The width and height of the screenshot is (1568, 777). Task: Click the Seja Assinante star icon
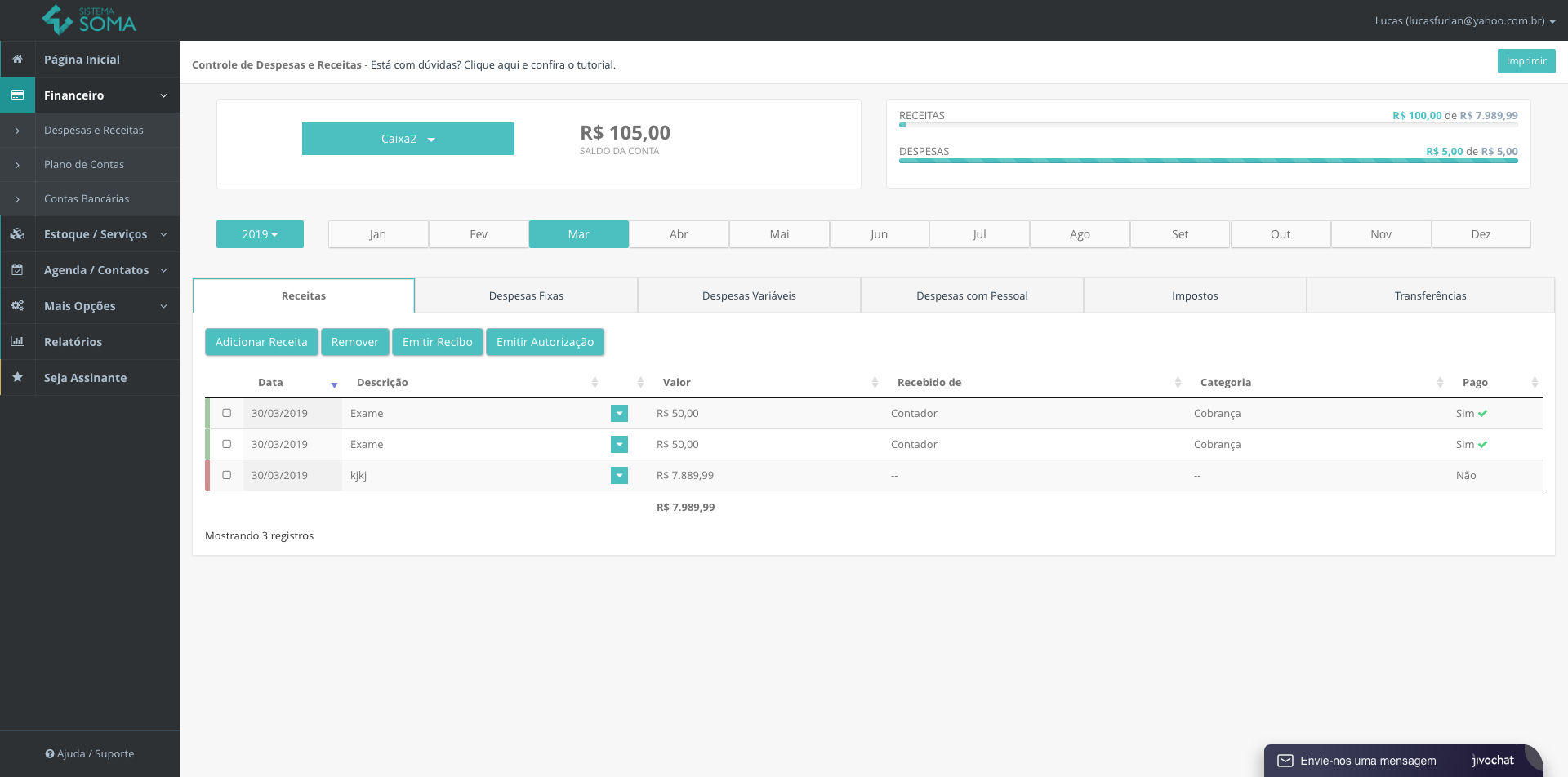pos(17,377)
